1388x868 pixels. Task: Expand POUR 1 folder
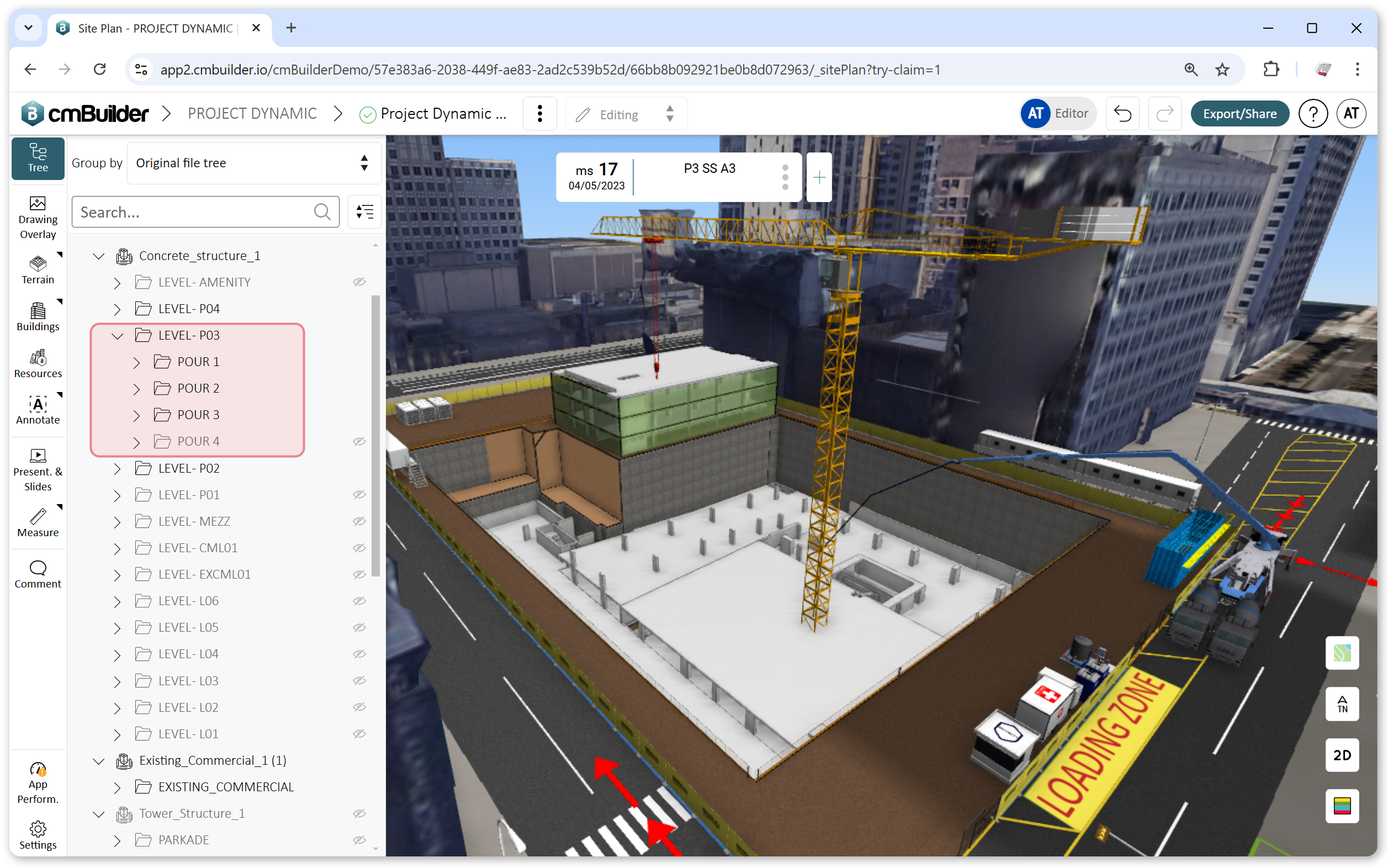(x=136, y=362)
